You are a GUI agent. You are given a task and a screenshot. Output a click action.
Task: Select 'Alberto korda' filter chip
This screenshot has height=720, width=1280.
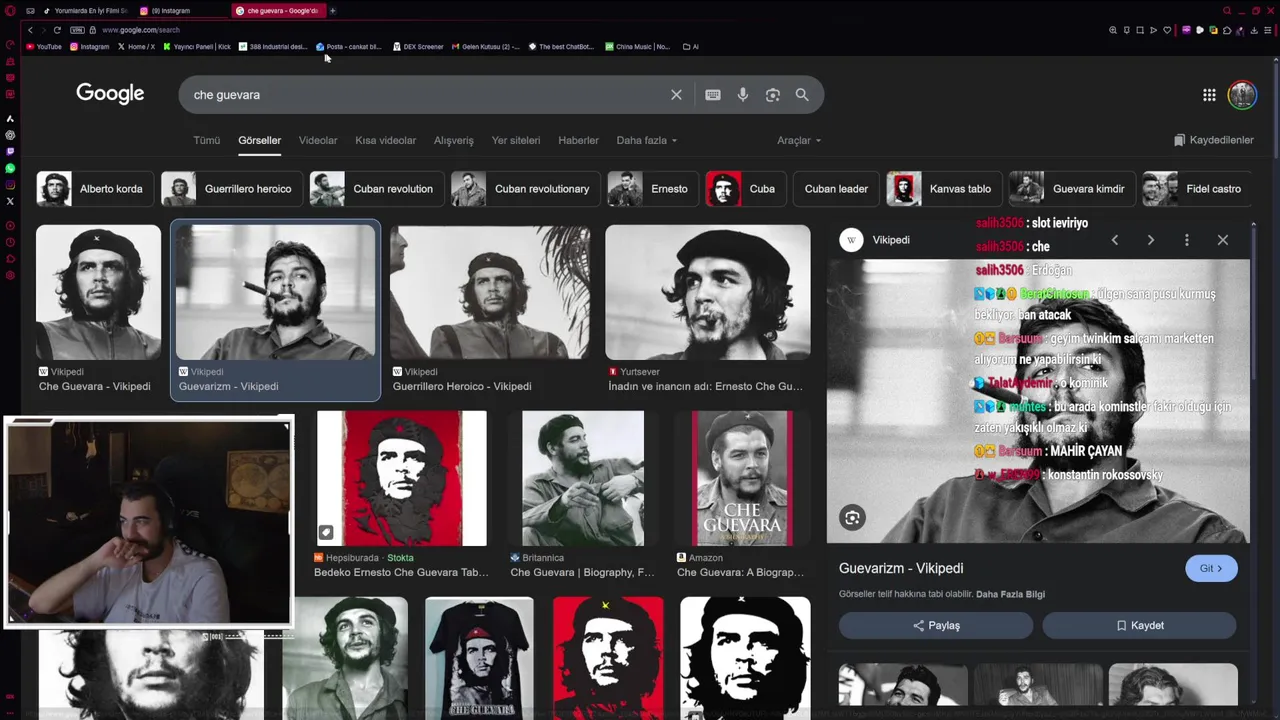(94, 188)
